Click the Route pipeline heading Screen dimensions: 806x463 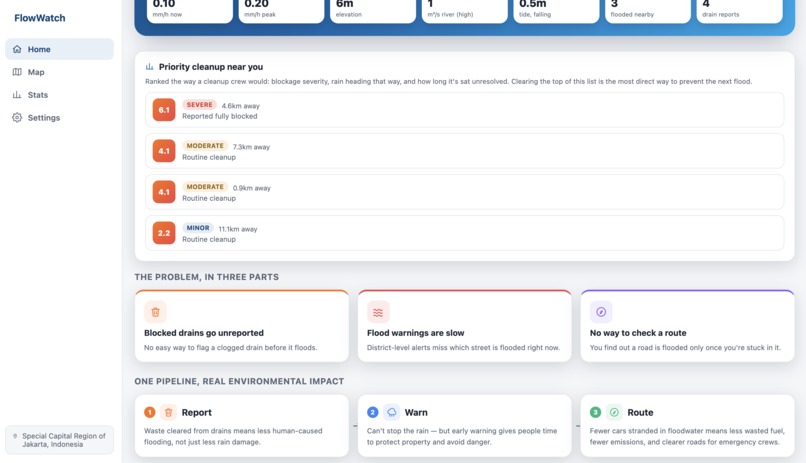pyautogui.click(x=640, y=413)
